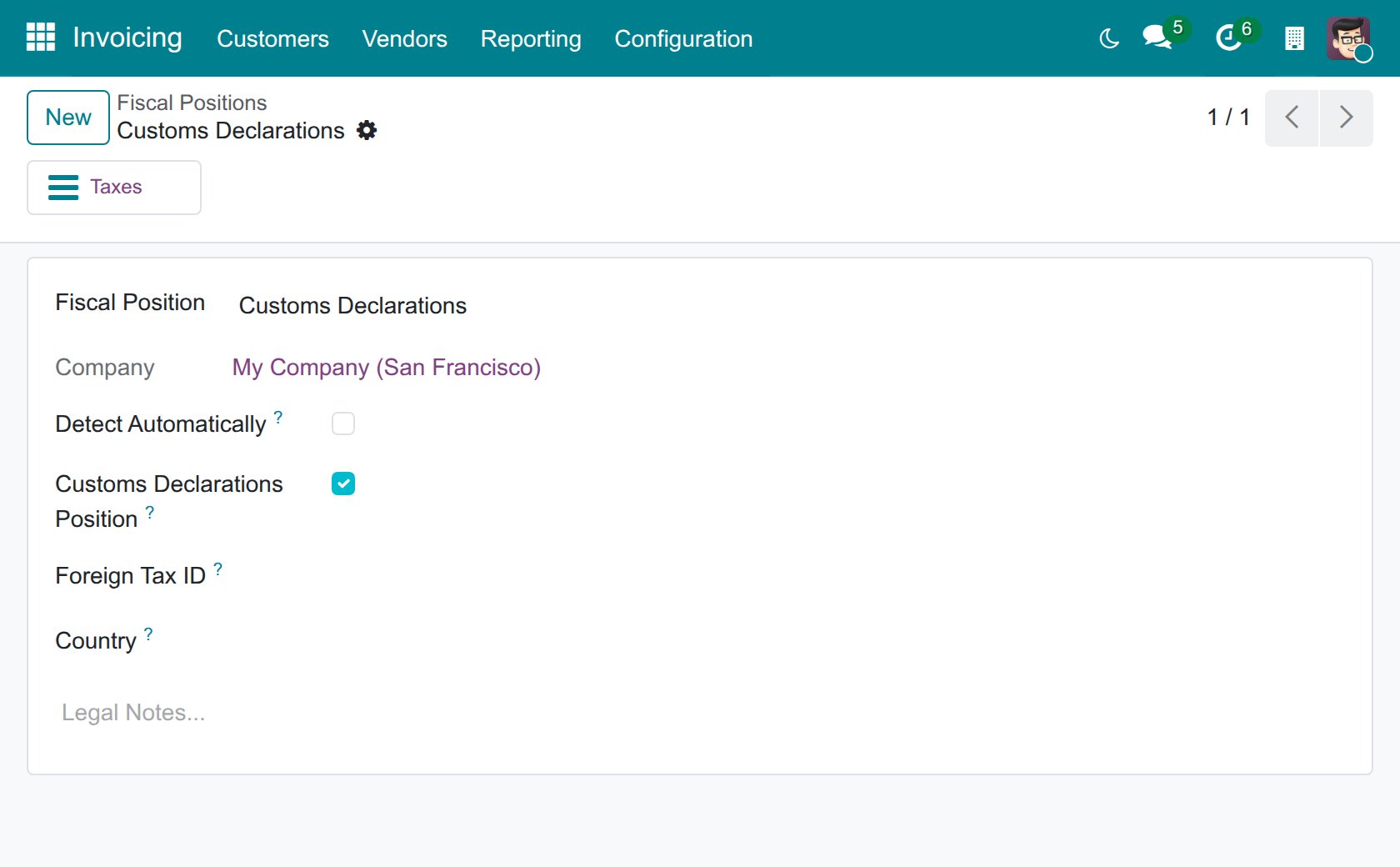Click the Legal Notes text area
This screenshot has width=1400, height=867.
click(x=700, y=713)
